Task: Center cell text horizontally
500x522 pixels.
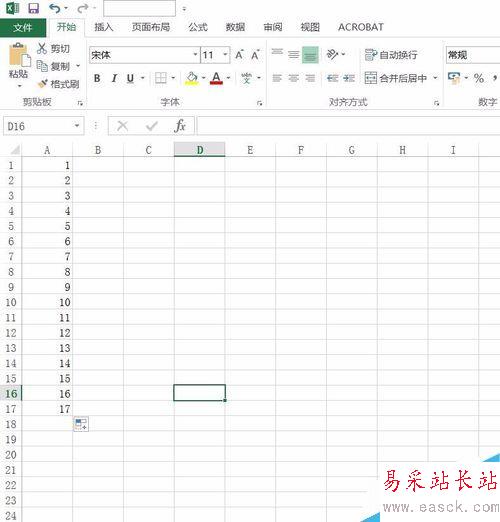Action: pos(294,78)
